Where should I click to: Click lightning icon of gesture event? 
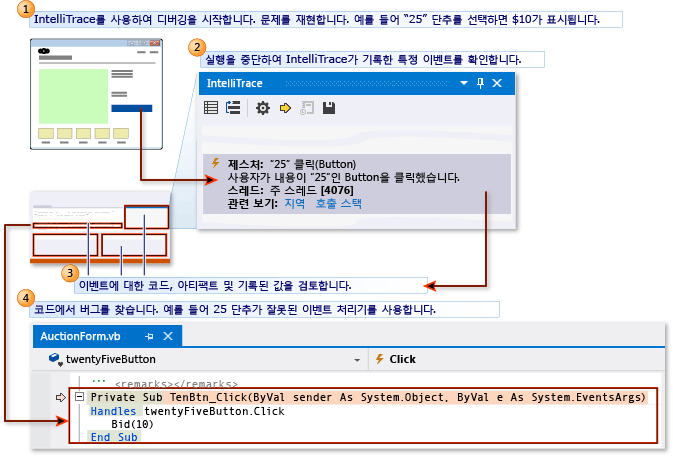[x=215, y=163]
